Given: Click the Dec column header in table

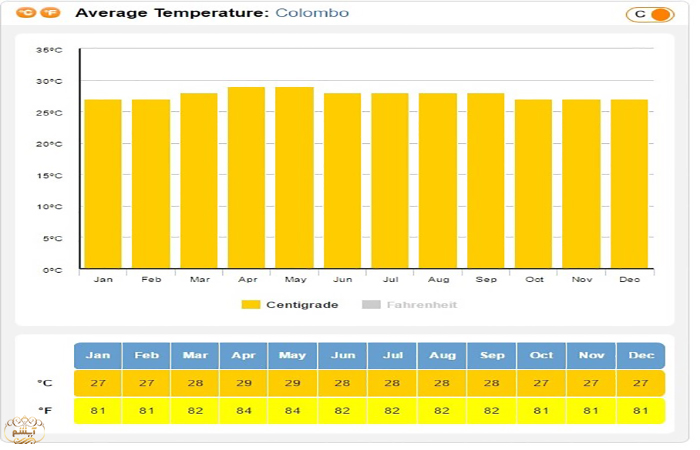Looking at the screenshot, I should point(639,356).
